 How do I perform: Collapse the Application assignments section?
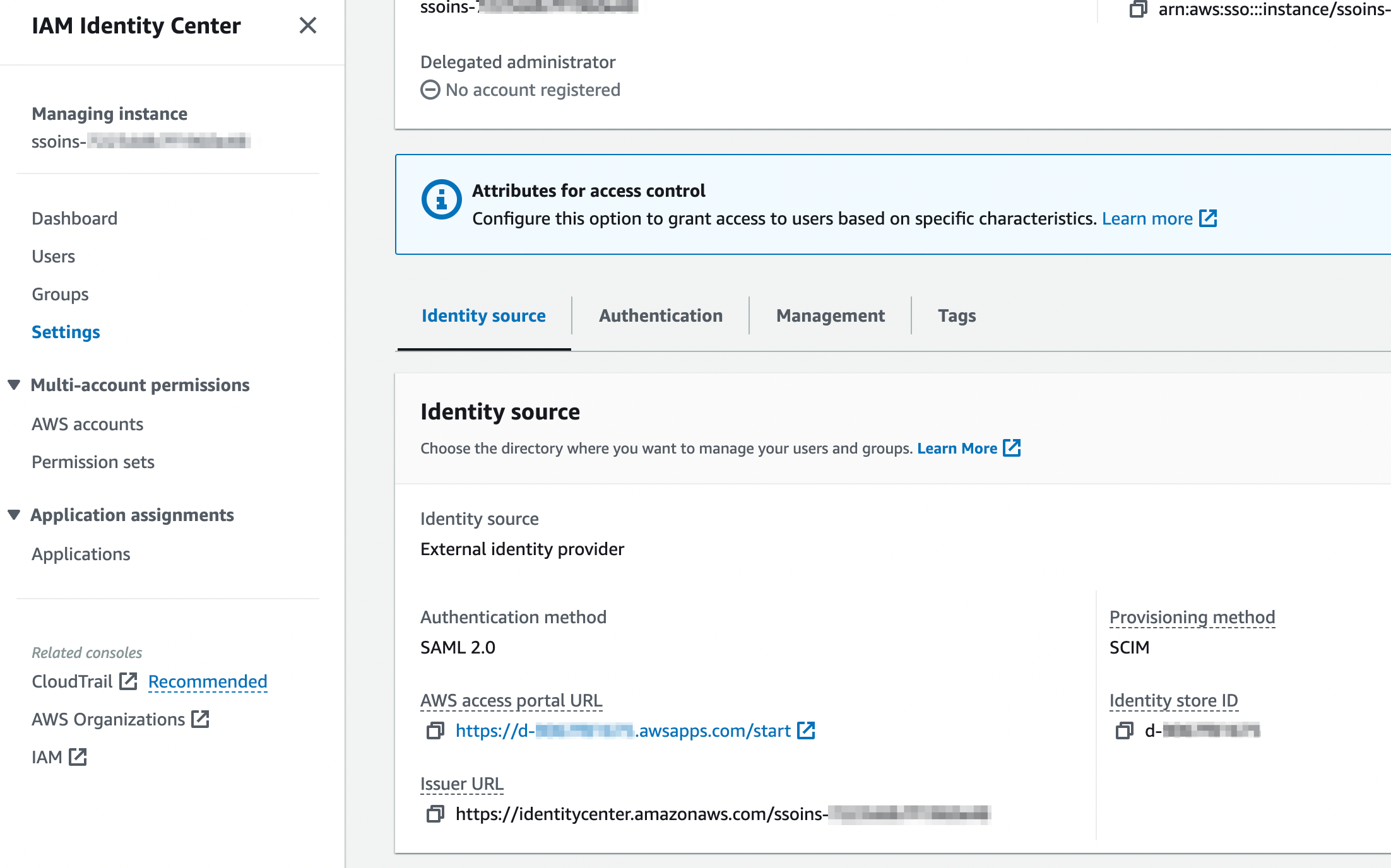pyautogui.click(x=14, y=515)
